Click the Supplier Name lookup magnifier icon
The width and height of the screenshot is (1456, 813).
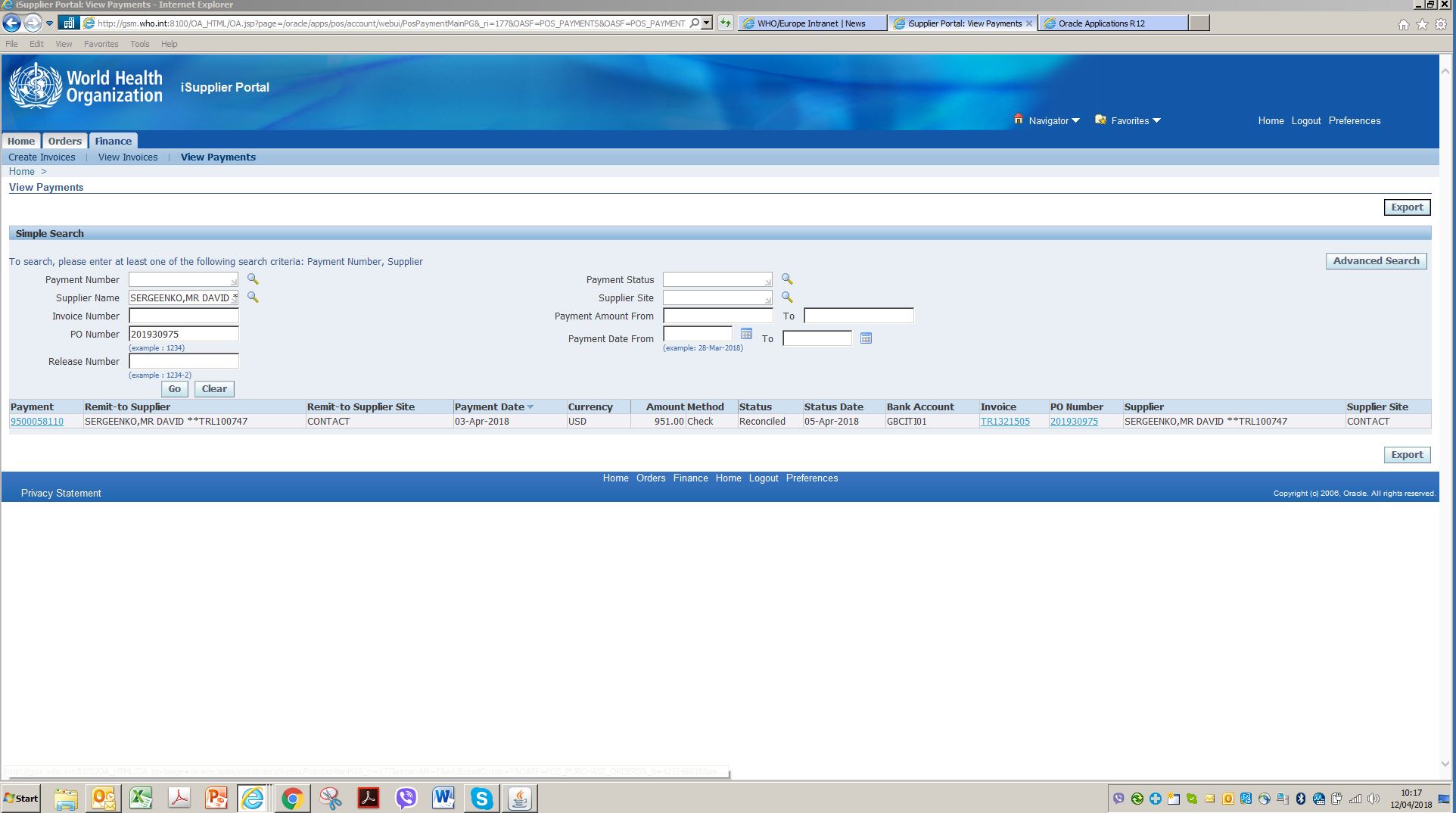pos(253,297)
